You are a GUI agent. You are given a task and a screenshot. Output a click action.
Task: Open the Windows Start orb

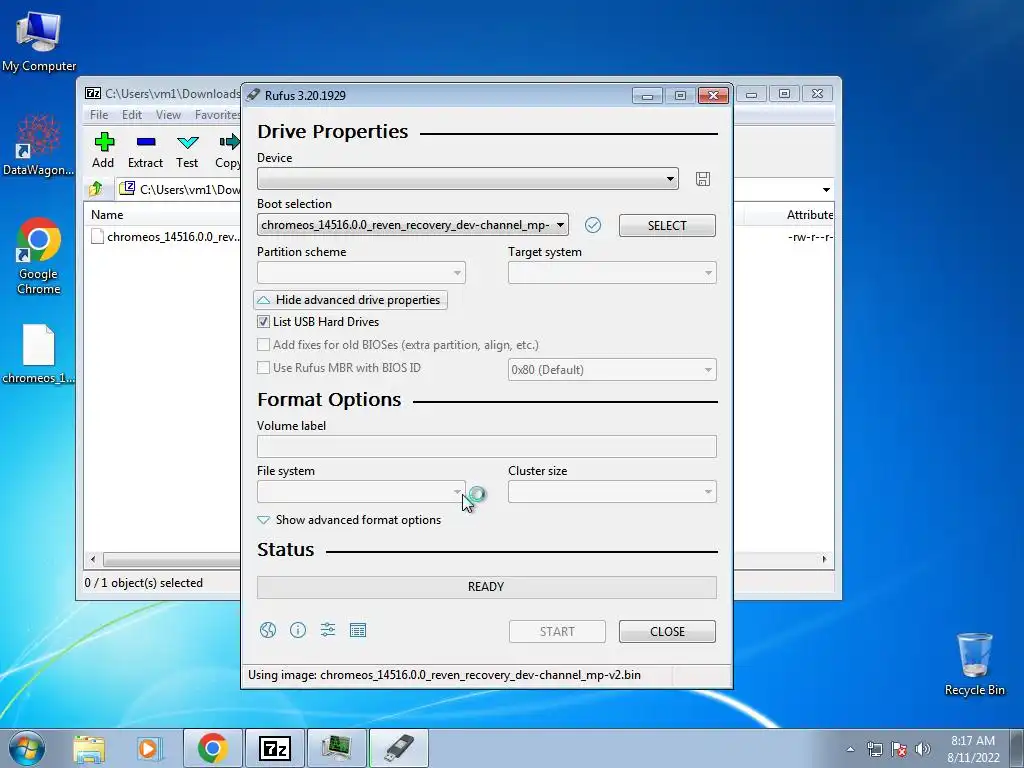27,748
